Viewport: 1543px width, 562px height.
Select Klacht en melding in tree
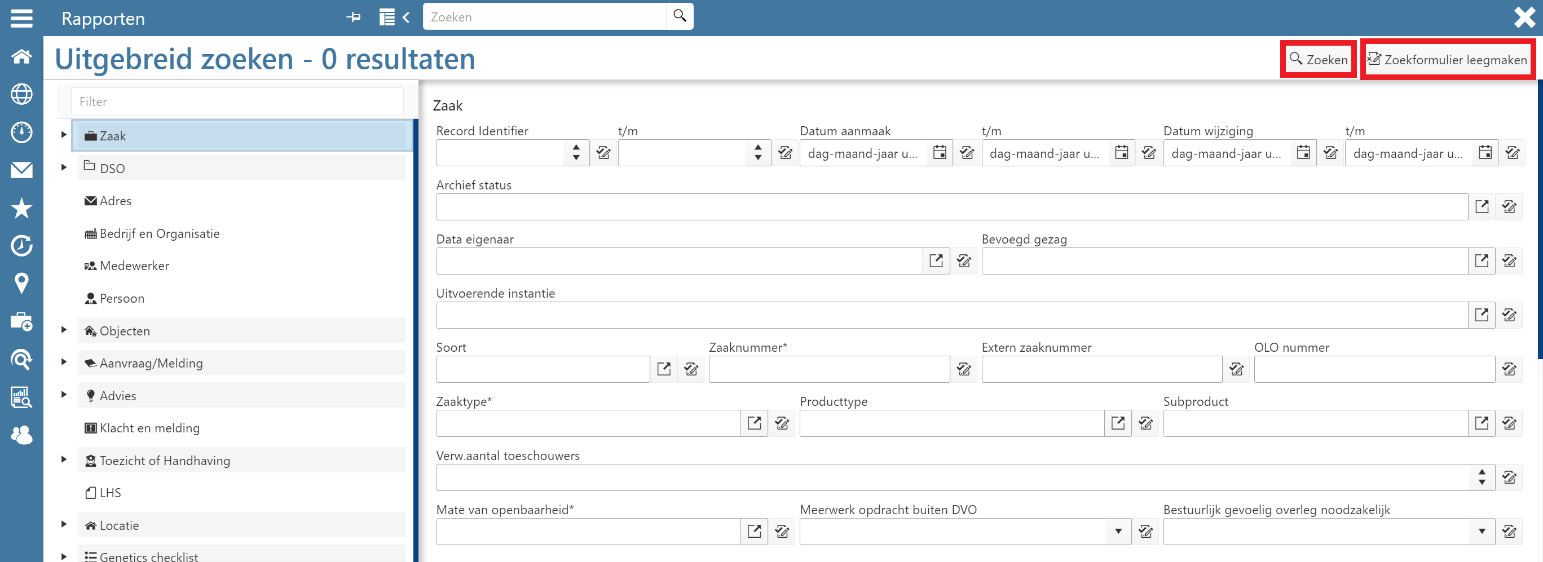click(x=149, y=428)
